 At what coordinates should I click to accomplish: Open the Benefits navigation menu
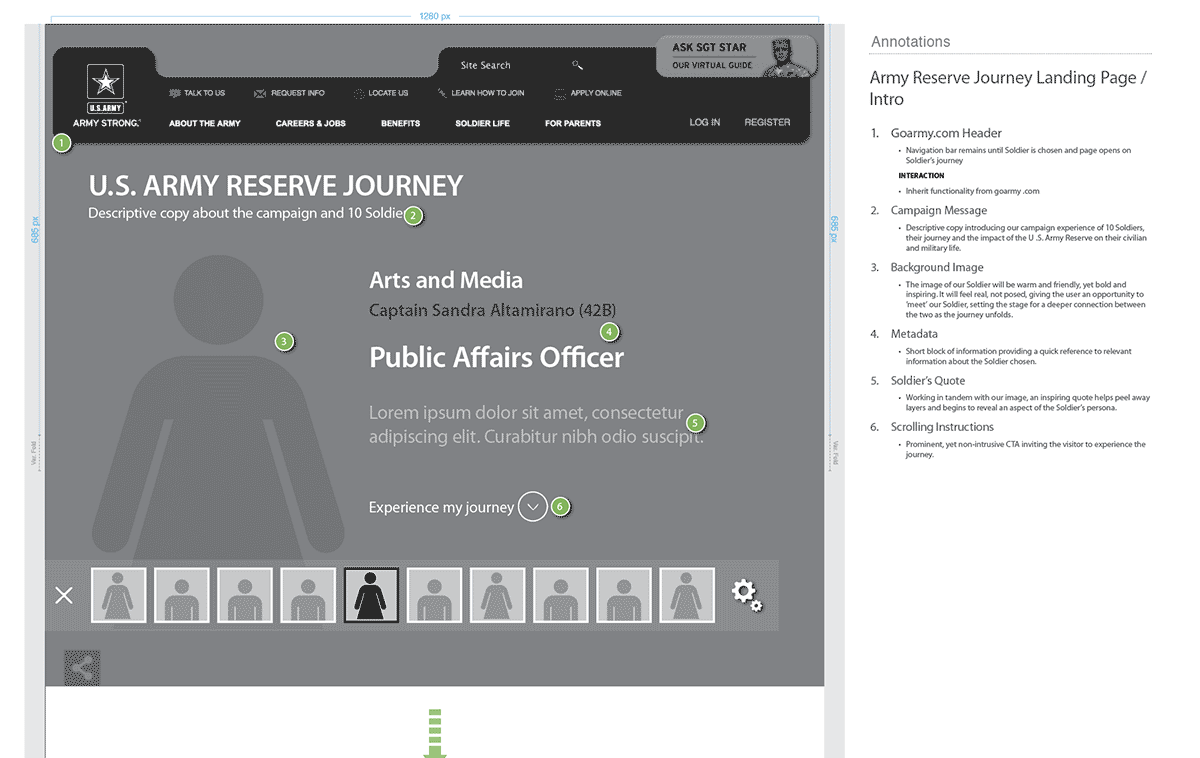[400, 123]
